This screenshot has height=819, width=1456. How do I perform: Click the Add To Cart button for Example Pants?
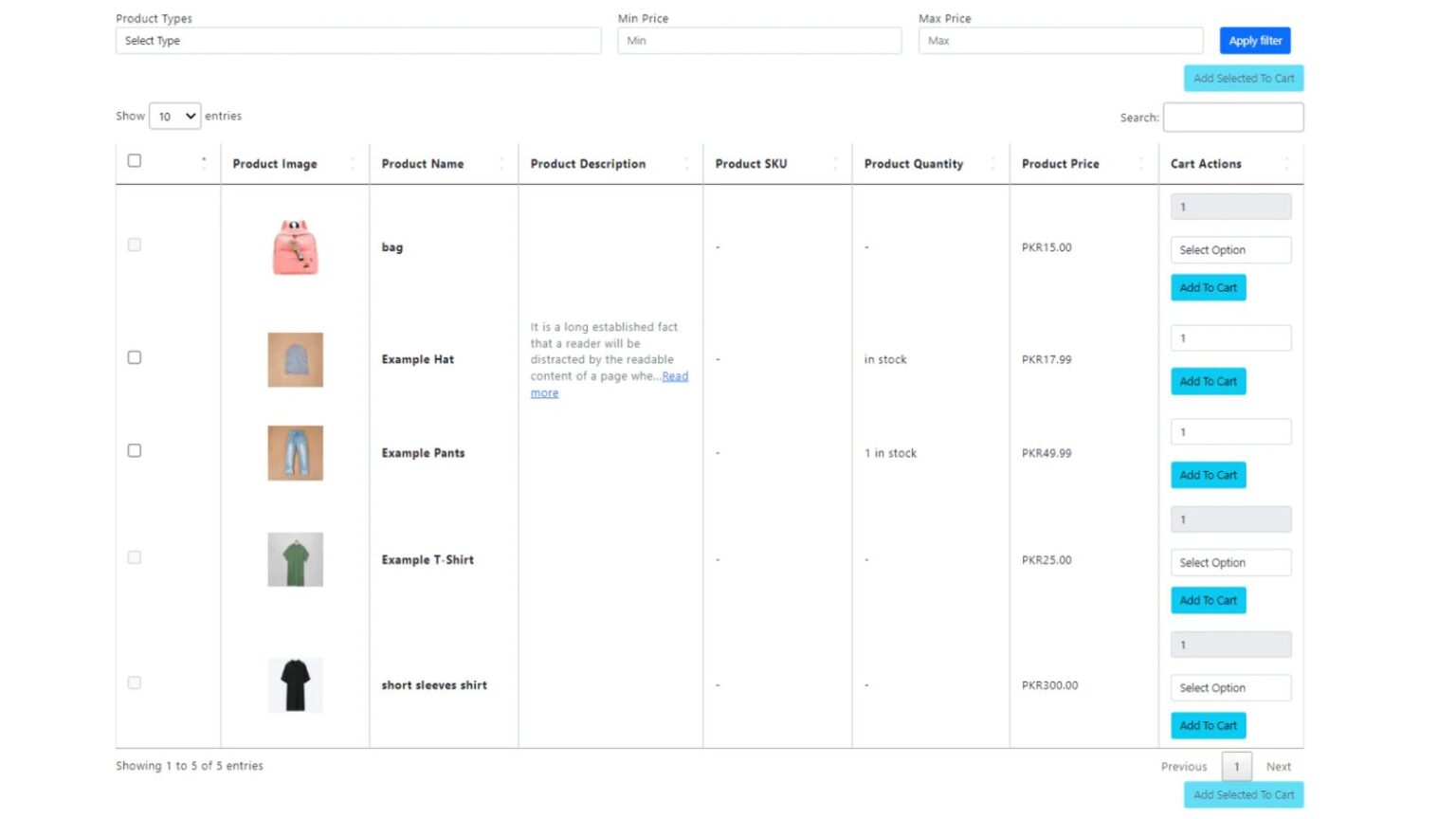click(1208, 475)
